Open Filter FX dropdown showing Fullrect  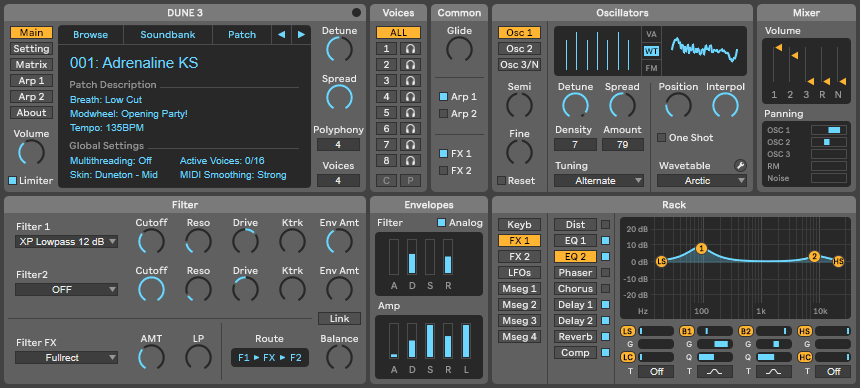(66, 358)
